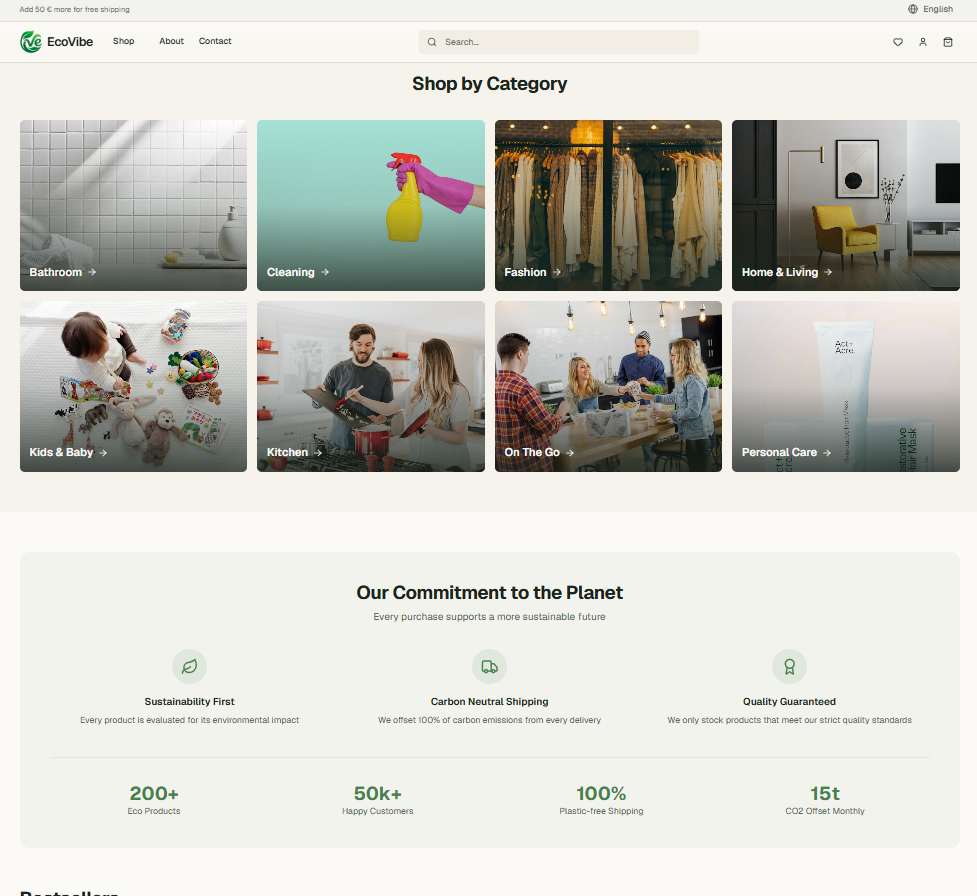Click 'Our Commitment to the Planet' heading

coord(489,593)
